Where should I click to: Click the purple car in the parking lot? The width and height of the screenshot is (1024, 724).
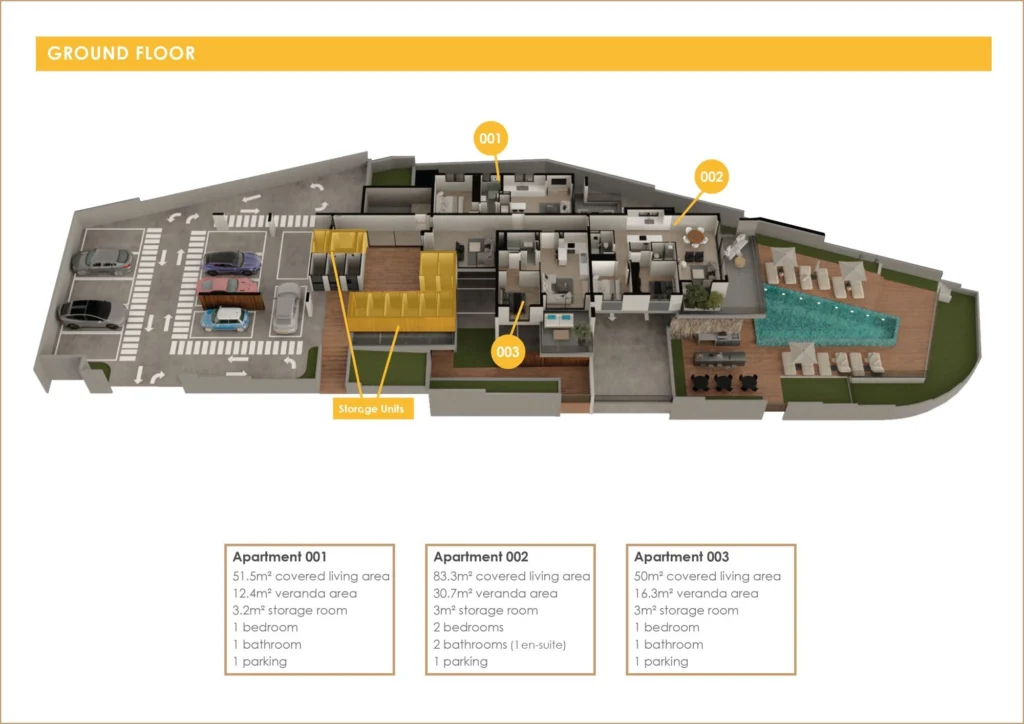click(x=232, y=263)
